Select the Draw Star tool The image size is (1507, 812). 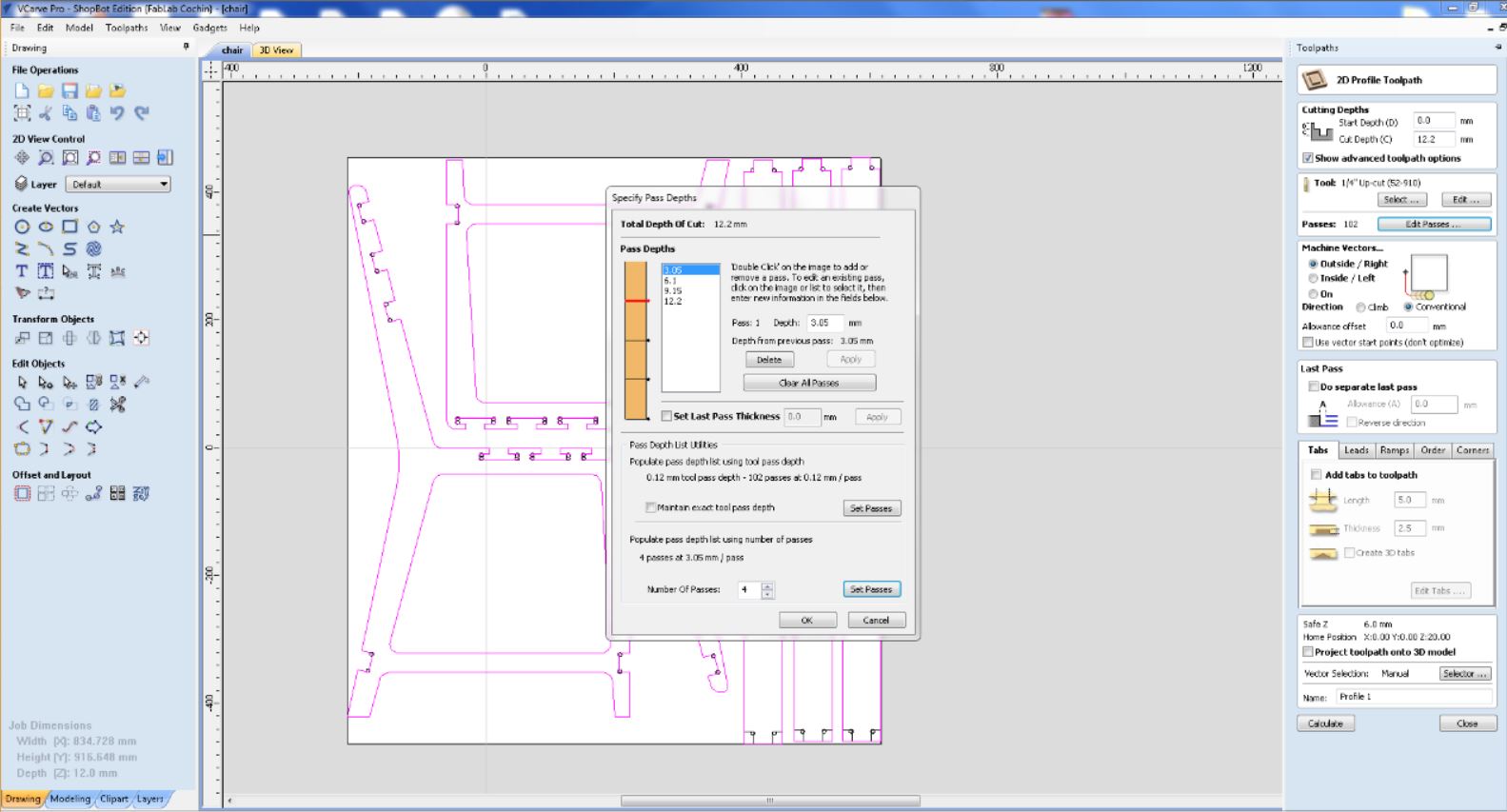click(117, 227)
